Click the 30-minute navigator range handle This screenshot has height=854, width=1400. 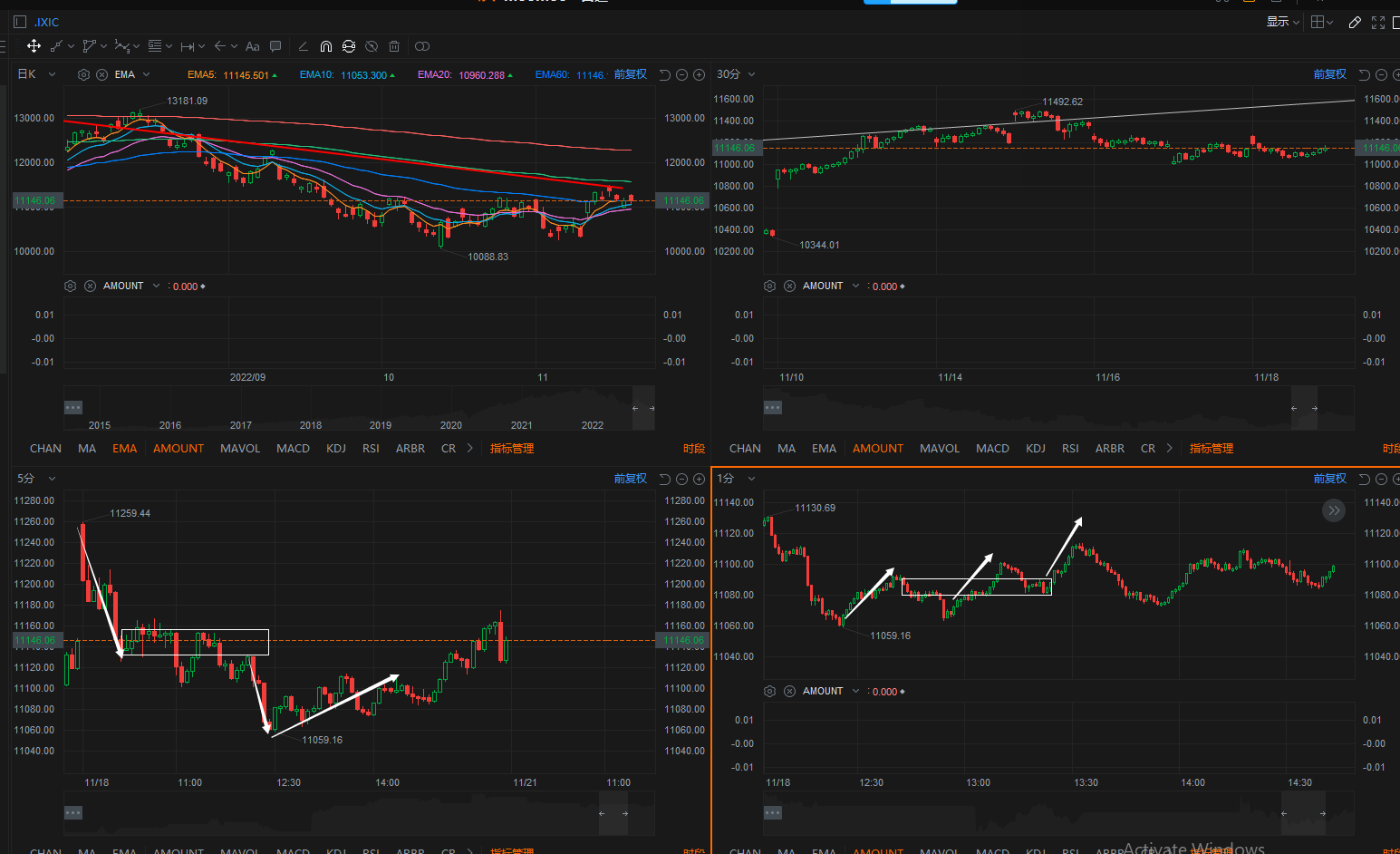point(1305,408)
